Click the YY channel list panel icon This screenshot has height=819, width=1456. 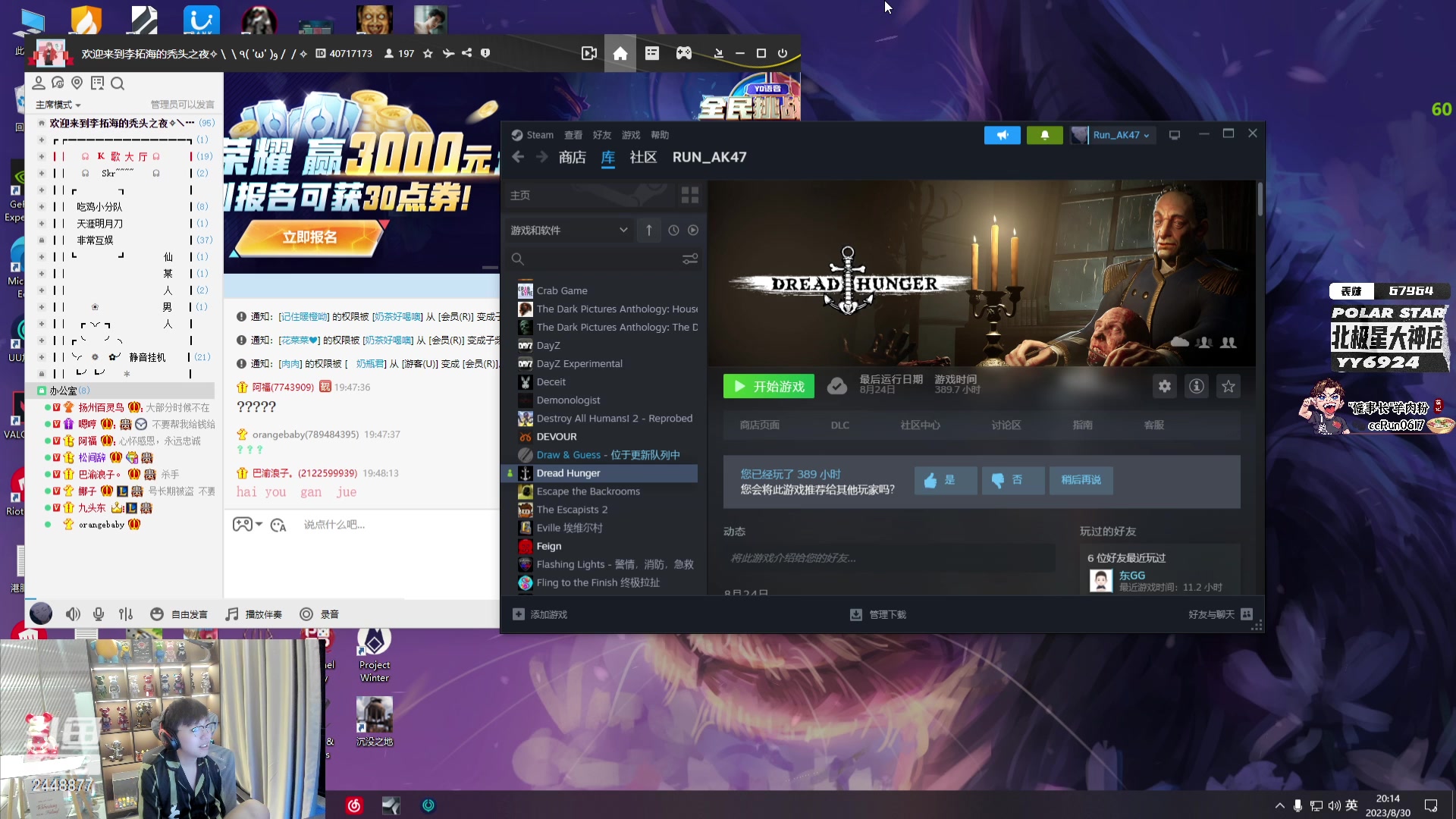(652, 53)
